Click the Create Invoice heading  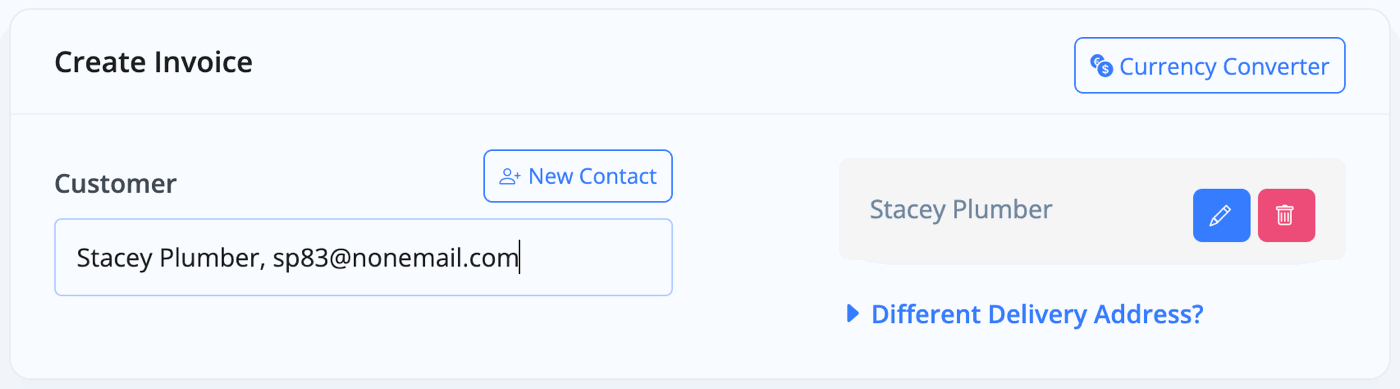coord(153,63)
